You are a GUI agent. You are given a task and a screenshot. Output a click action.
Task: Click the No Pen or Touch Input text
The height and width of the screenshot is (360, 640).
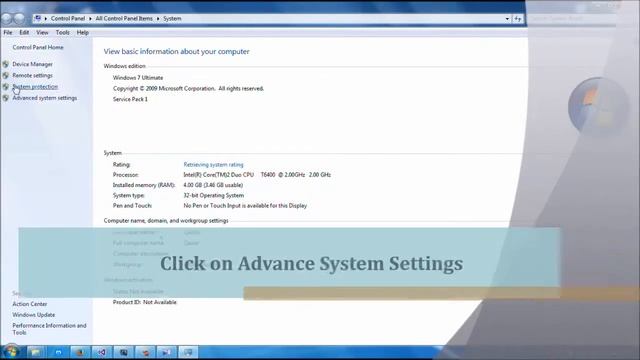[245, 206]
